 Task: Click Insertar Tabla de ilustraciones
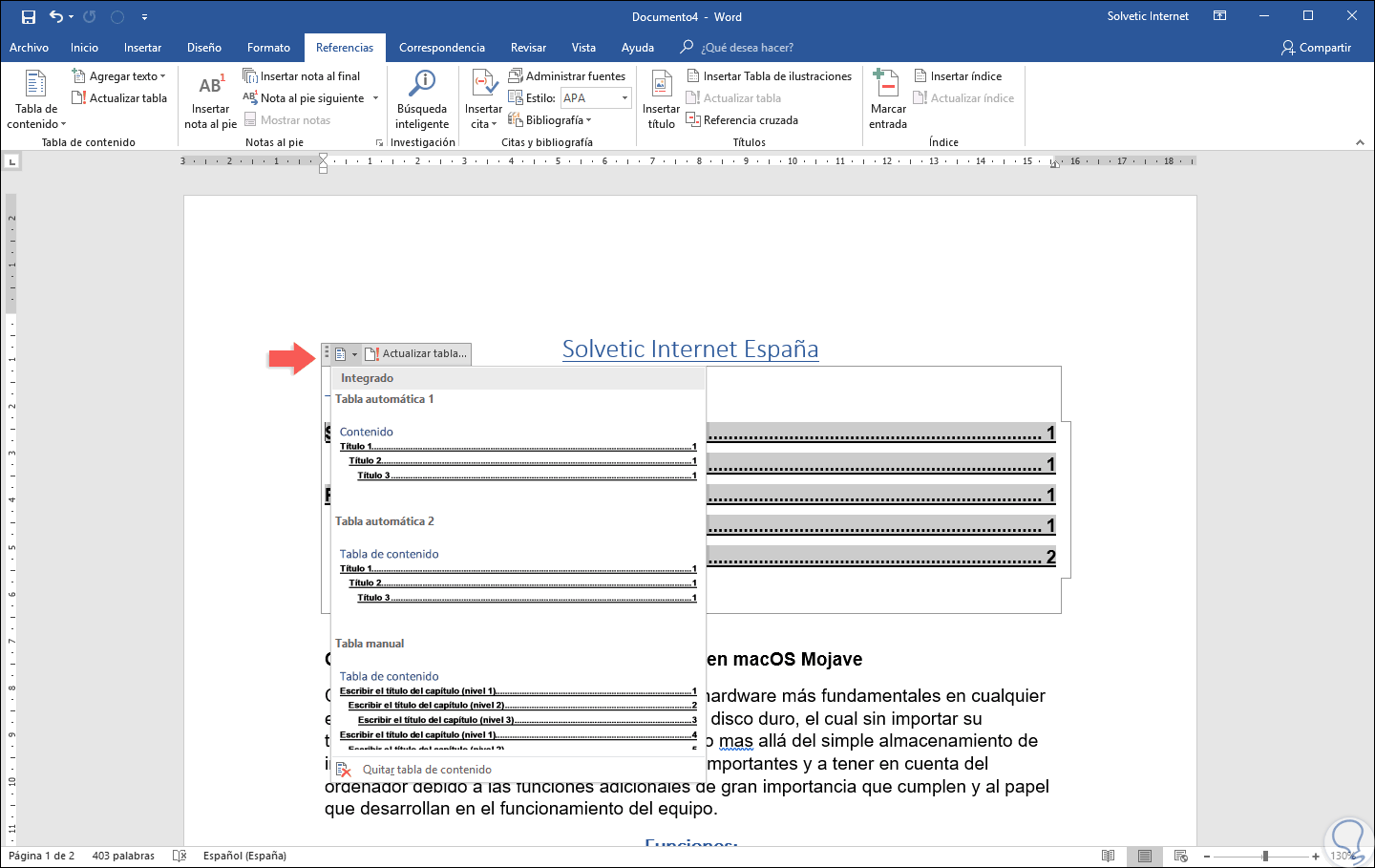pyautogui.click(x=770, y=76)
